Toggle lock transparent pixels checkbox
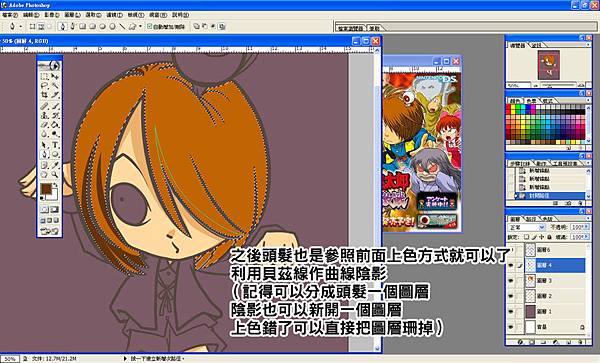The image size is (600, 363). pos(527,237)
